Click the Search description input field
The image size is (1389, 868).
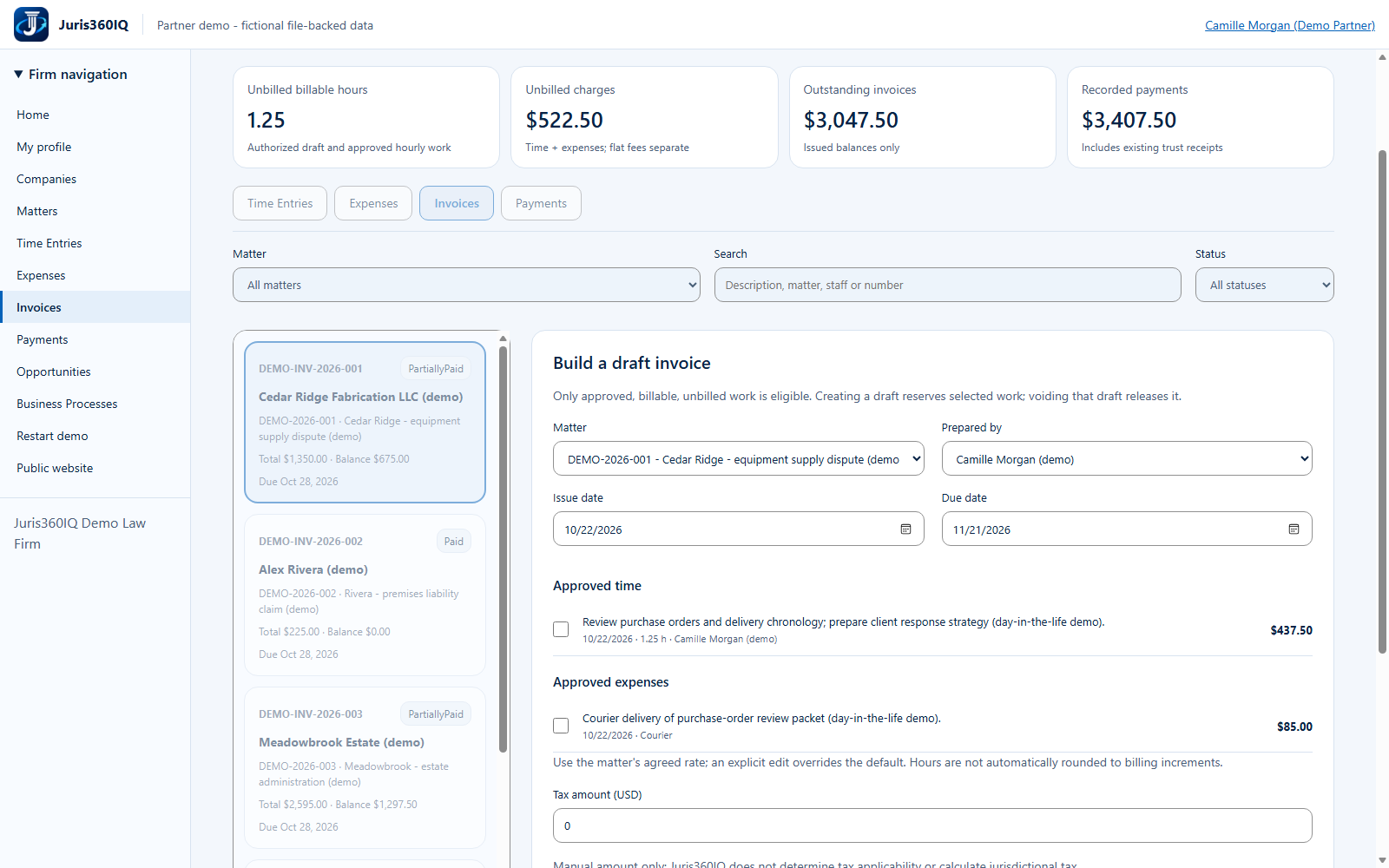click(947, 285)
